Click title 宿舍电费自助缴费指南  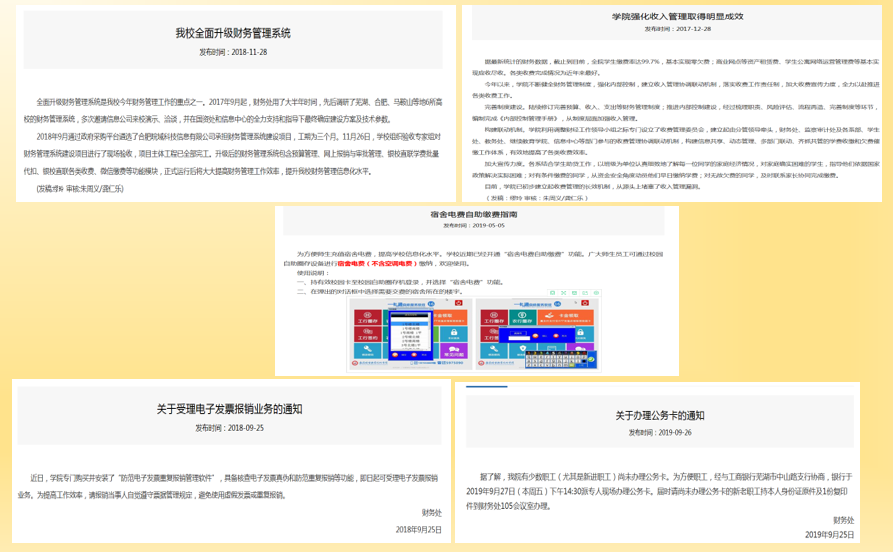tap(474, 215)
